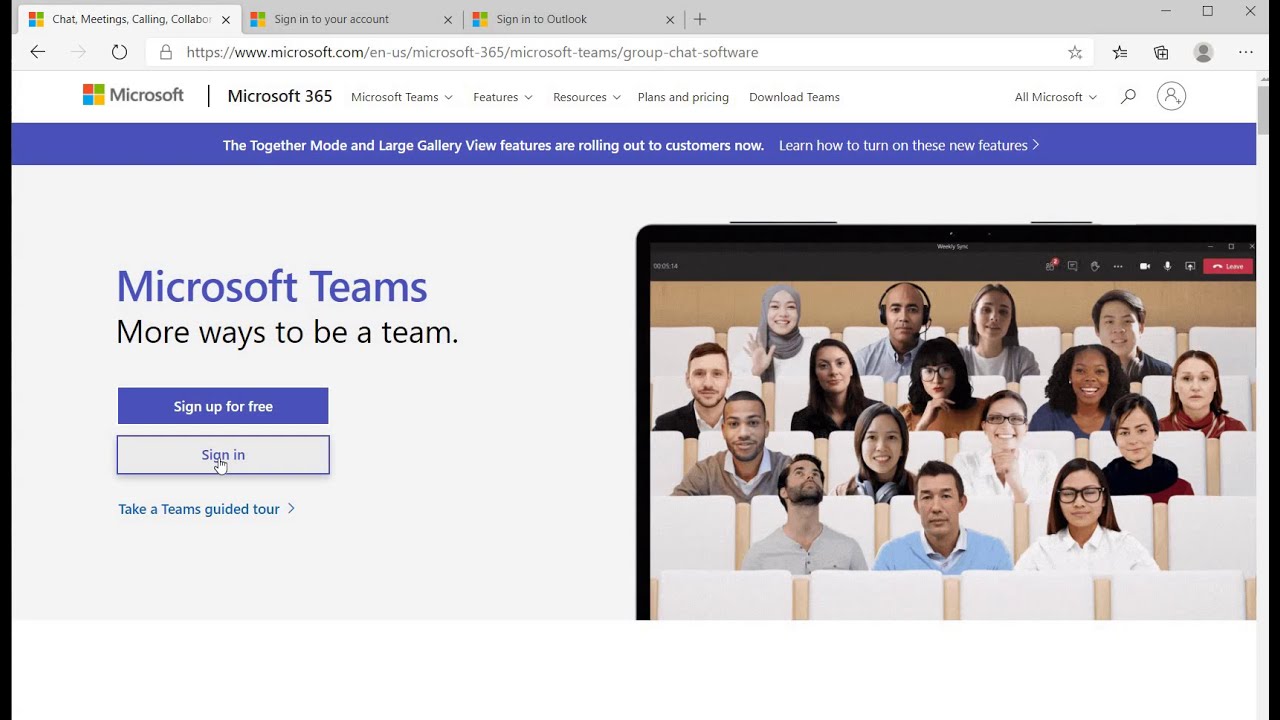Expand the All Microsoft dropdown
Screen dimensions: 1280x720
pos(1056,97)
